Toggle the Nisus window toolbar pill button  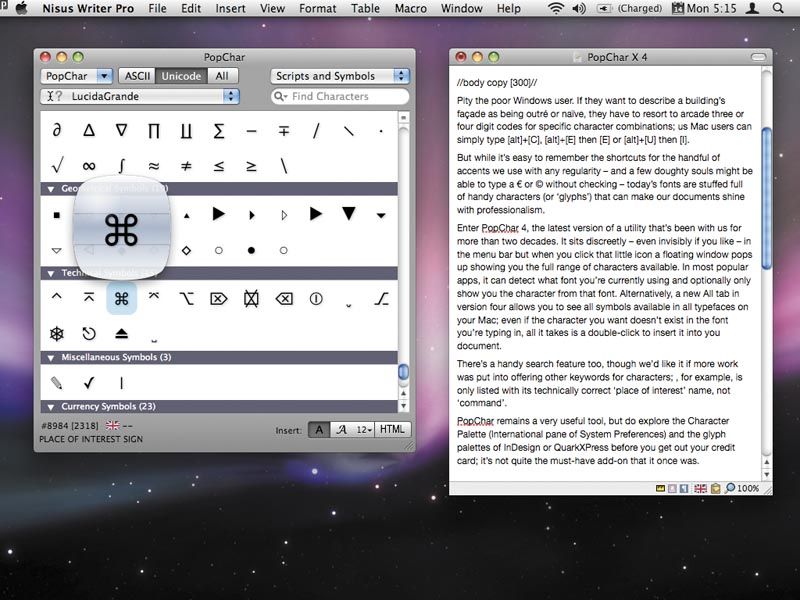point(759,57)
